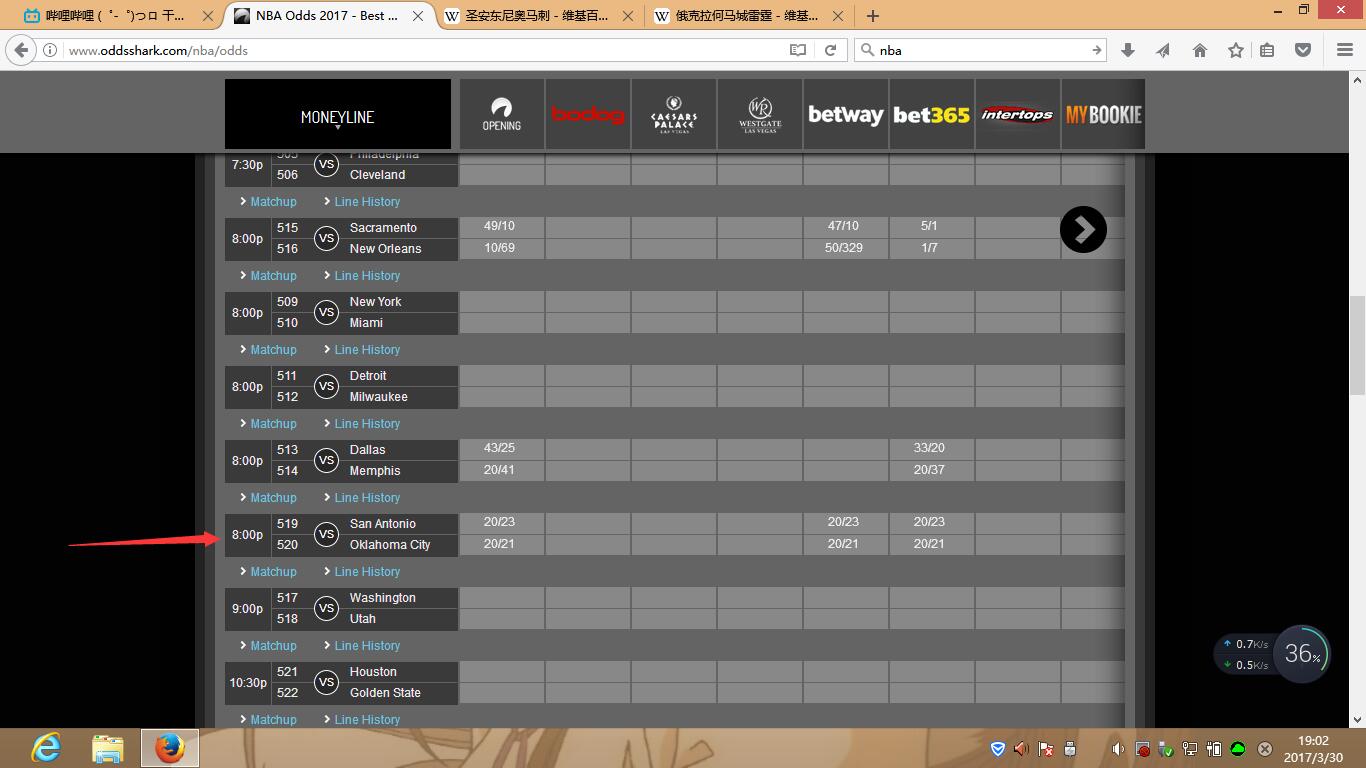Open the Firefox Downloads arrow icon
Image resolution: width=1366 pixels, height=768 pixels.
[x=1128, y=50]
